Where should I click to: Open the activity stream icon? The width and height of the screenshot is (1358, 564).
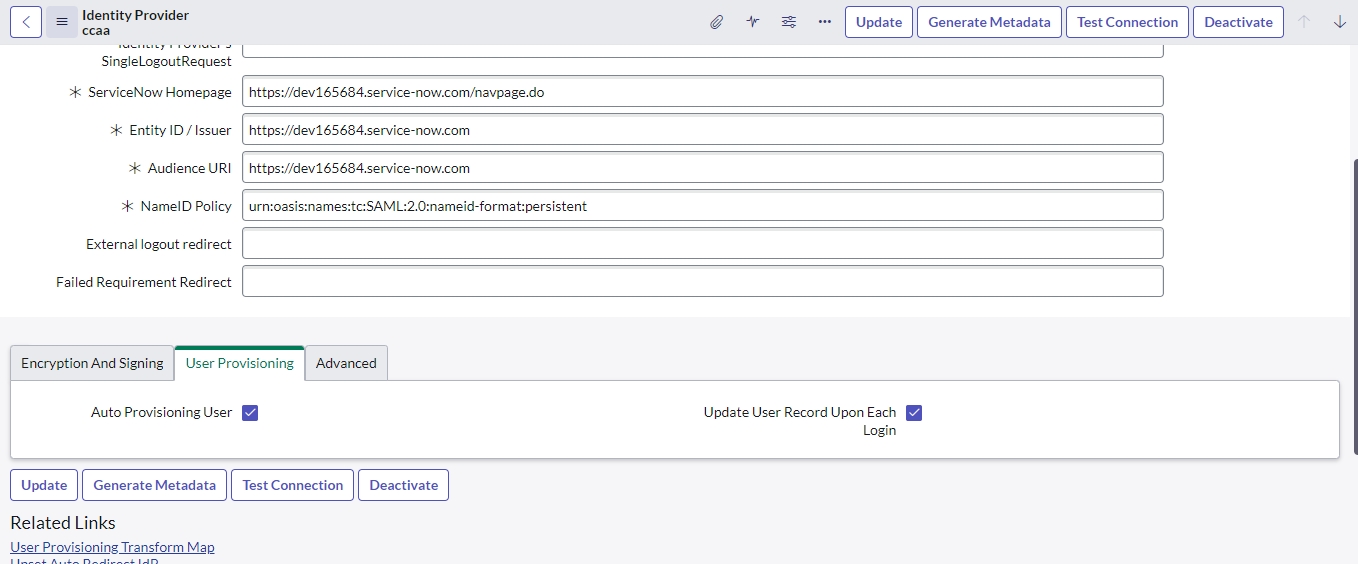752,22
